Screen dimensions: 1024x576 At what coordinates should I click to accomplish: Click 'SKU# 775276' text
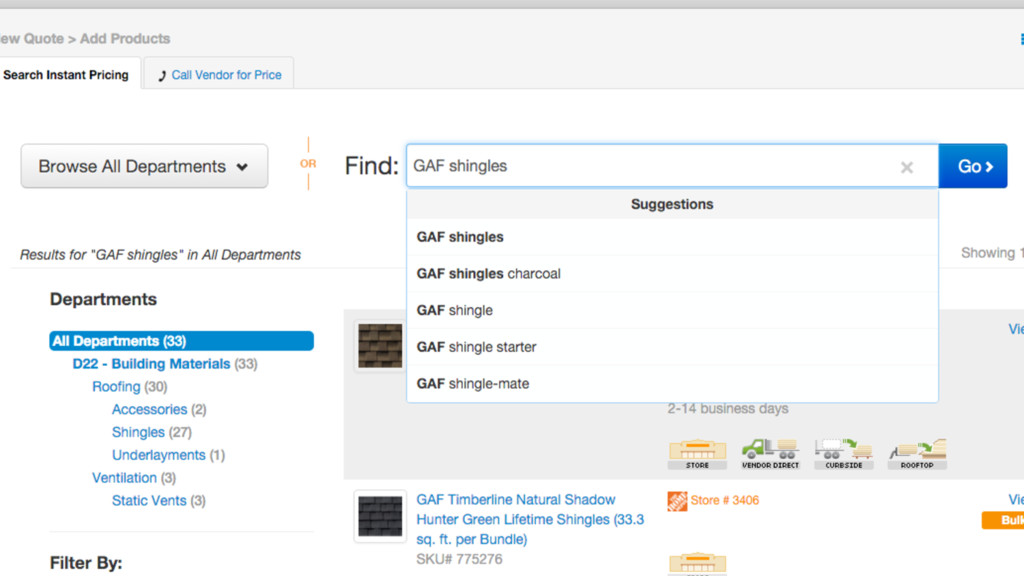459,559
